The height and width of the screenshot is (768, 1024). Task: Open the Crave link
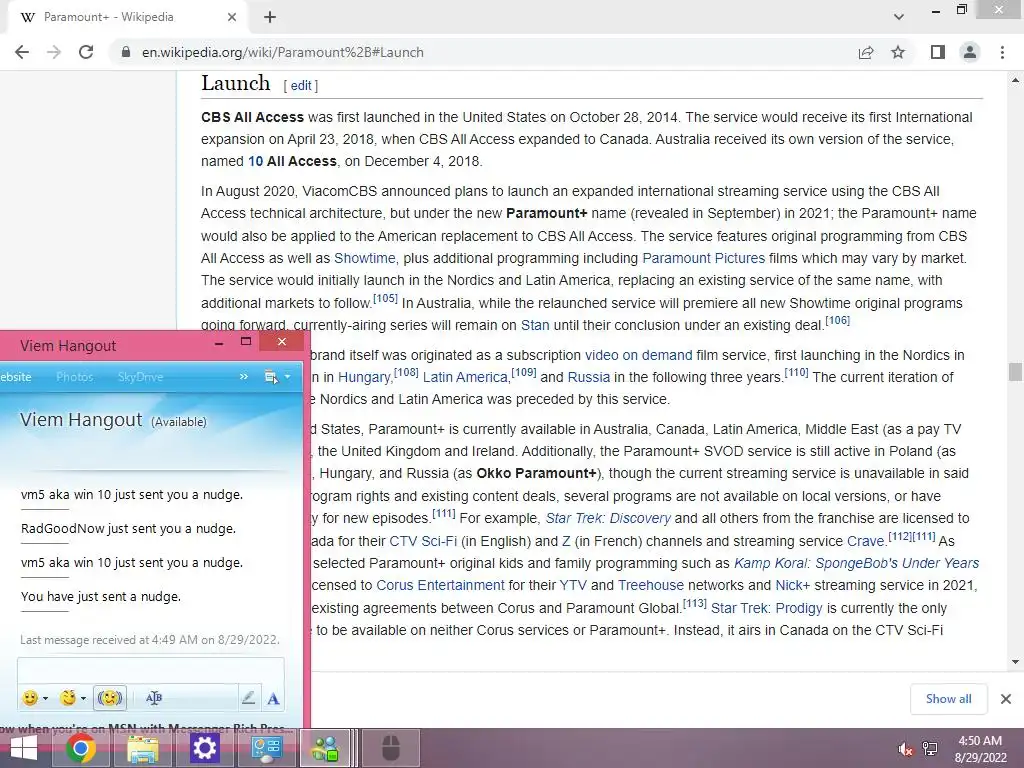tap(865, 541)
